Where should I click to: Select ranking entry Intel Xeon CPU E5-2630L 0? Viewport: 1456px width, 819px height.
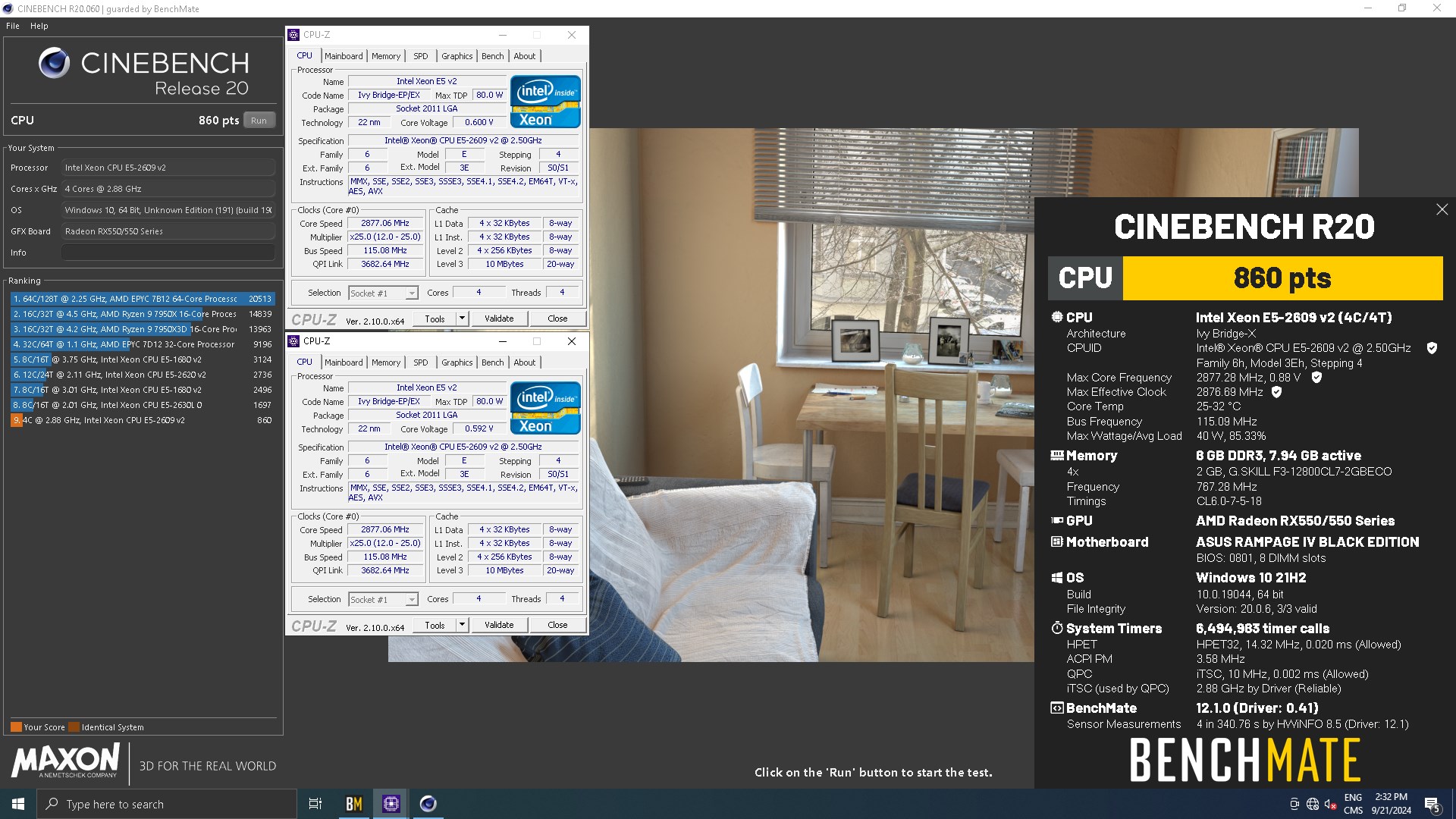coord(143,405)
